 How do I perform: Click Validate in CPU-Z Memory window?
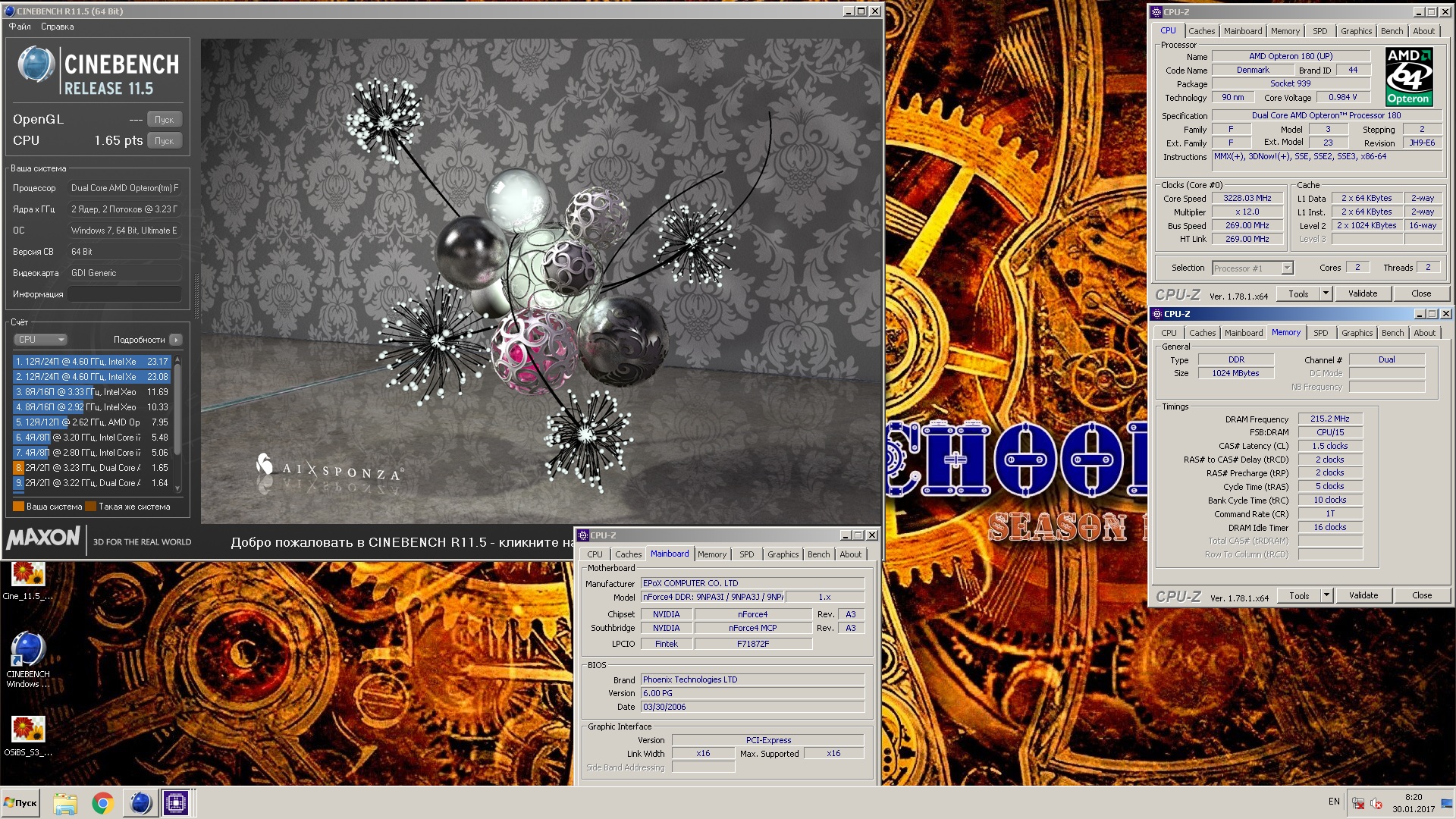pos(1363,596)
